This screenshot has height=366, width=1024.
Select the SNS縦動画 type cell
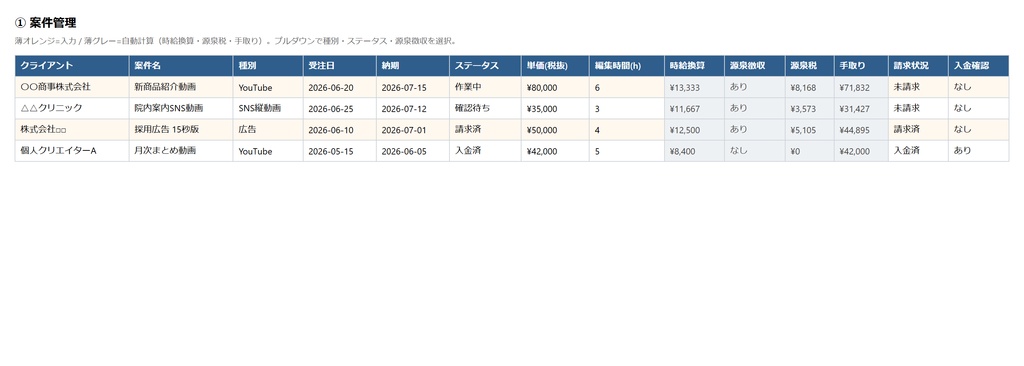click(268, 108)
